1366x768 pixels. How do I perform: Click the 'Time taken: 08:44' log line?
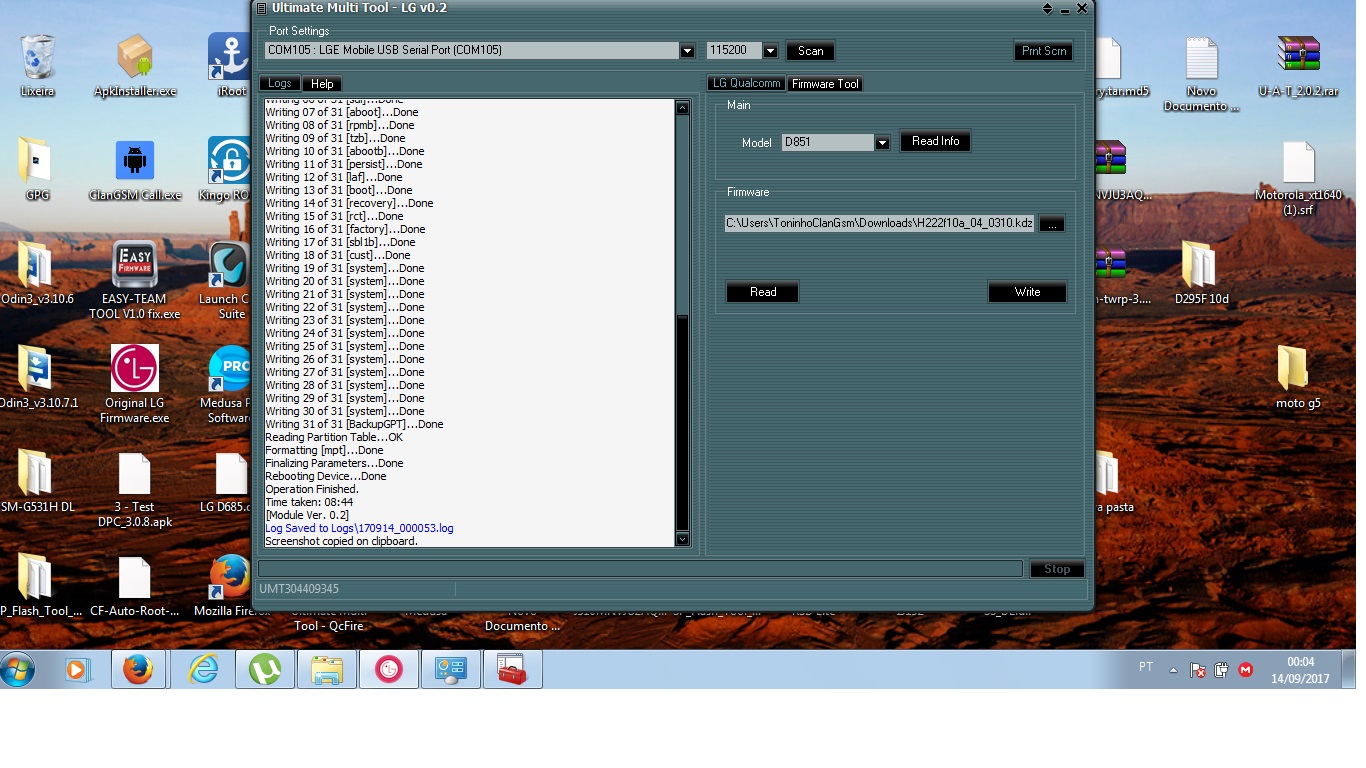[308, 502]
